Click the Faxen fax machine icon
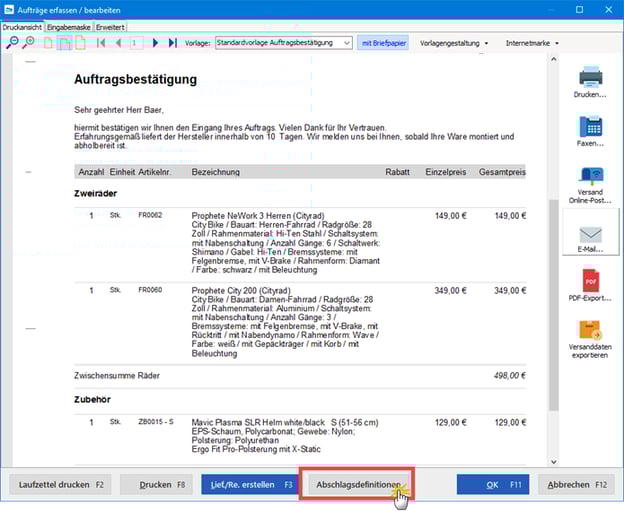624x511 pixels. 590,132
